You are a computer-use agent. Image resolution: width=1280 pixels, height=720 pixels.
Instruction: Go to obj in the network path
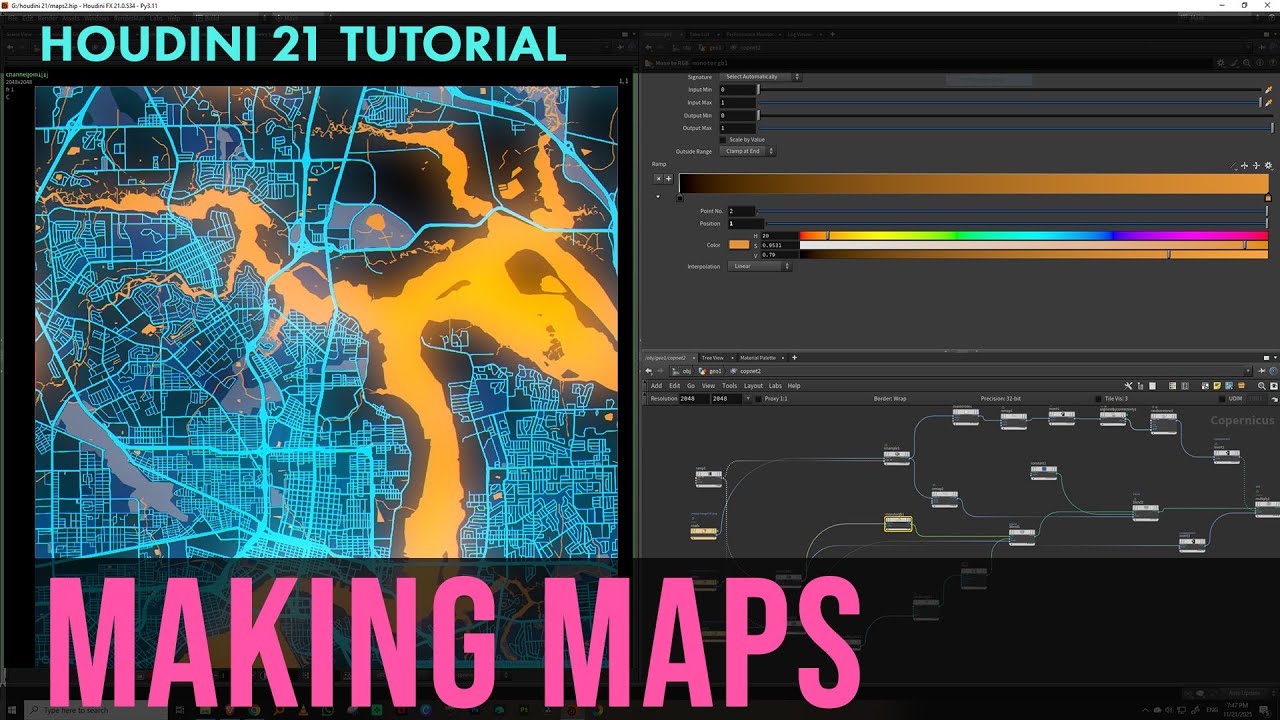(682, 371)
